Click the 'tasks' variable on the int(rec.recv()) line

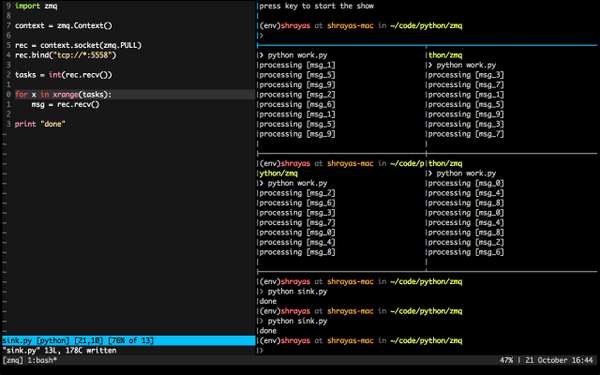coord(25,75)
